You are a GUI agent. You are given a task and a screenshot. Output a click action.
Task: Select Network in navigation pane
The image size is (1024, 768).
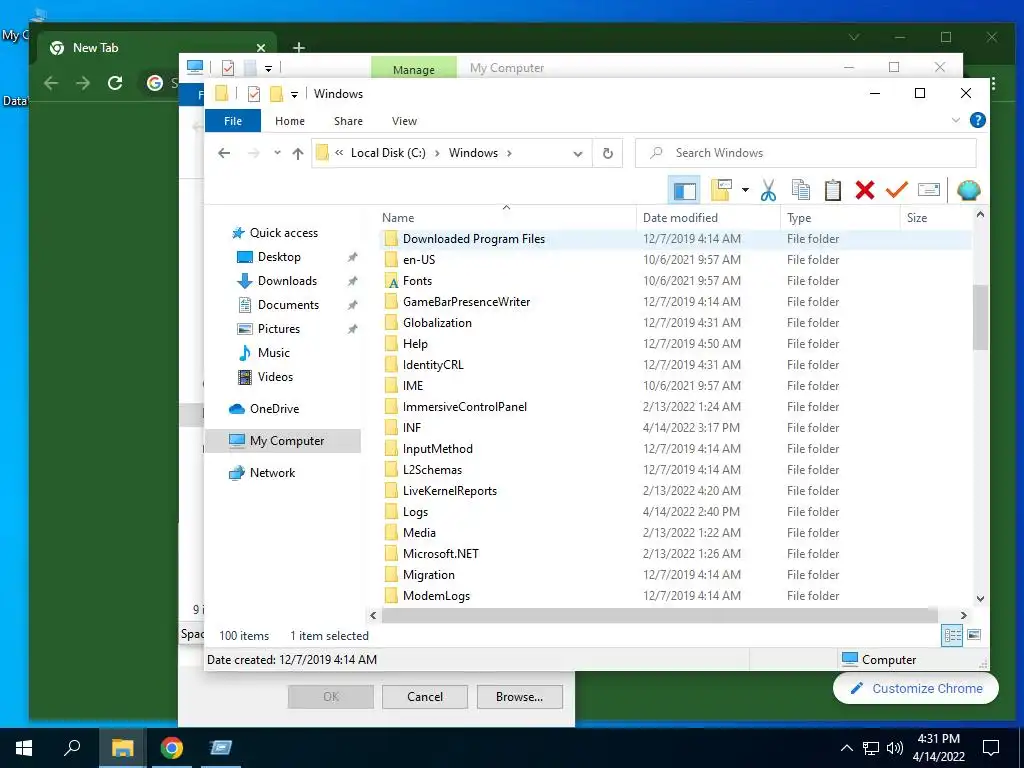tap(262, 473)
